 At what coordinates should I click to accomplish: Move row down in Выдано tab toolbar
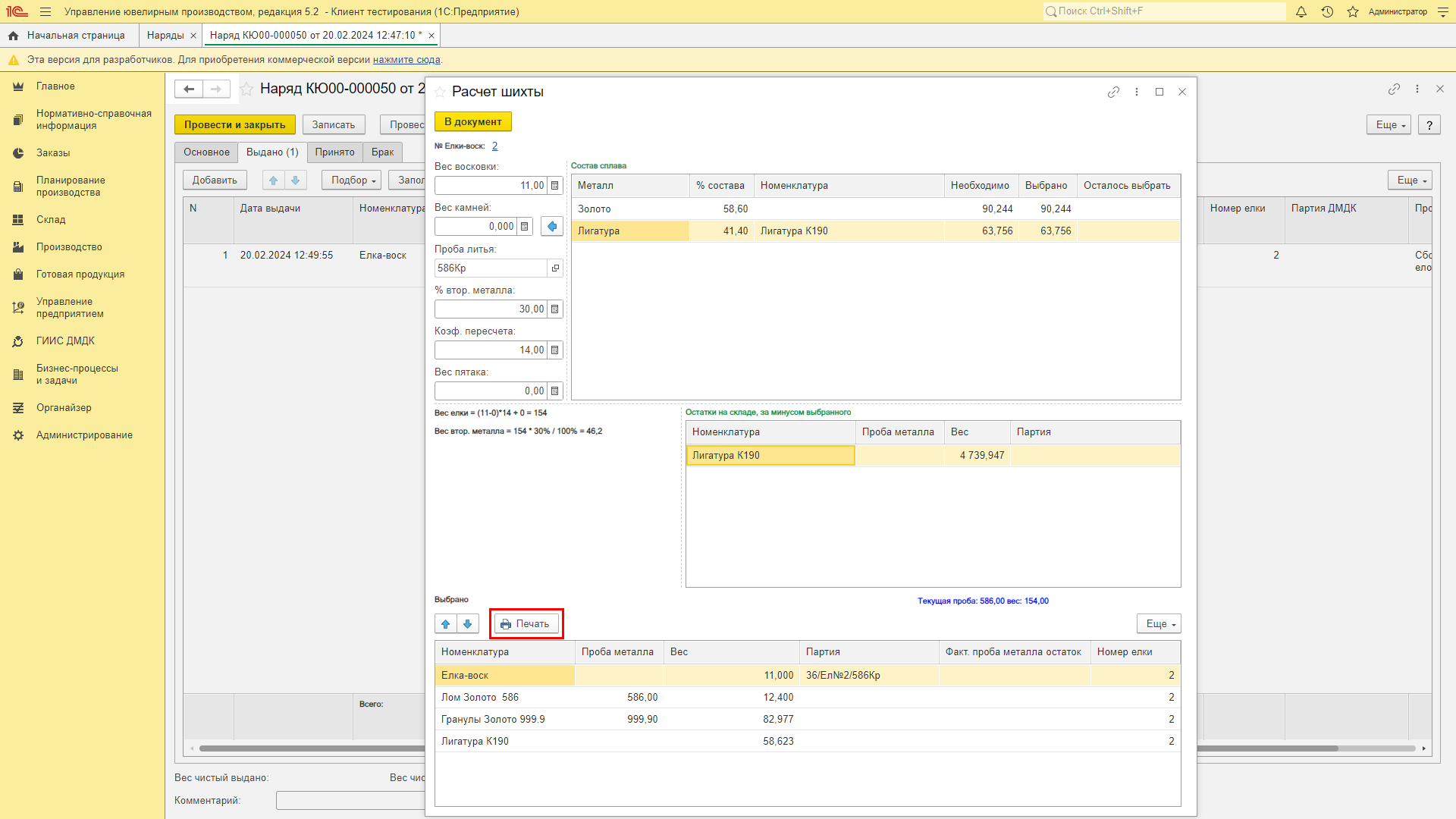[296, 180]
